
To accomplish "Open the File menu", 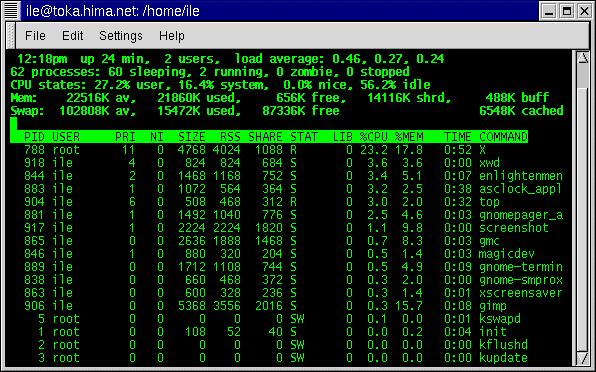I will click(x=35, y=36).
